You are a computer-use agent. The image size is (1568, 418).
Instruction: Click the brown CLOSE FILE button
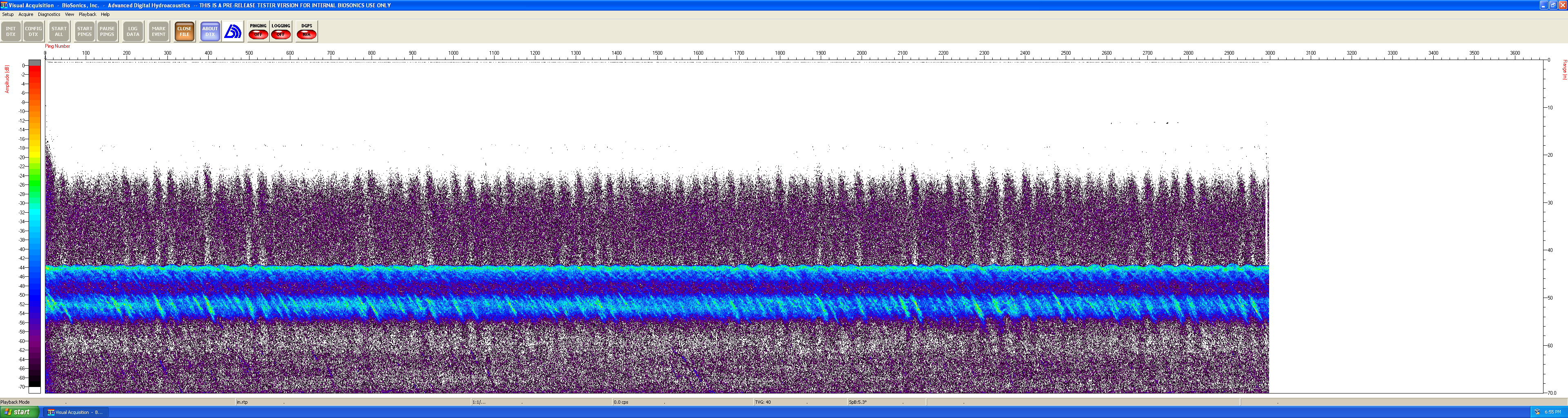[x=185, y=32]
